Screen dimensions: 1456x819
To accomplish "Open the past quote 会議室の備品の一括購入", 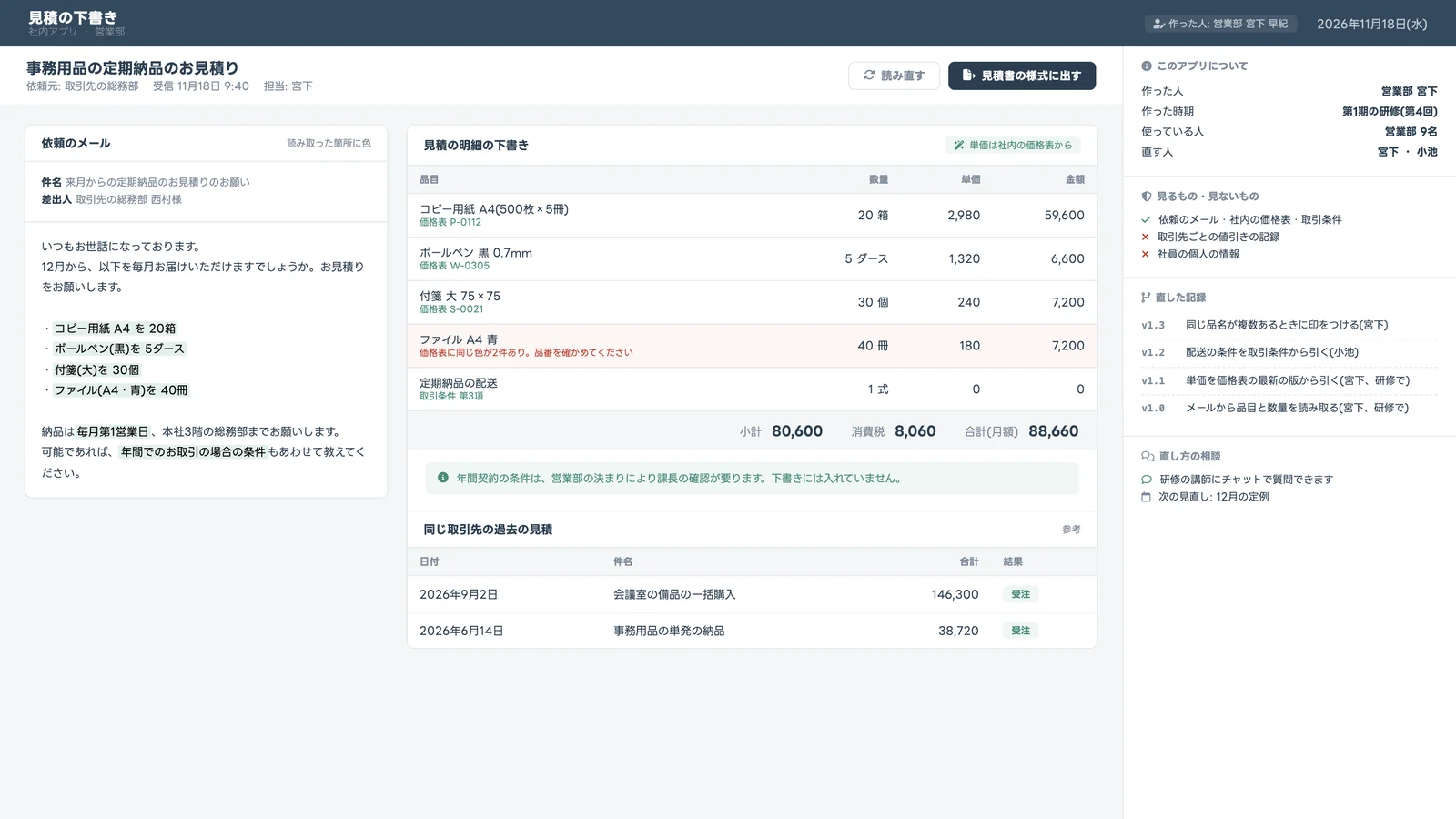I will 752,594.
